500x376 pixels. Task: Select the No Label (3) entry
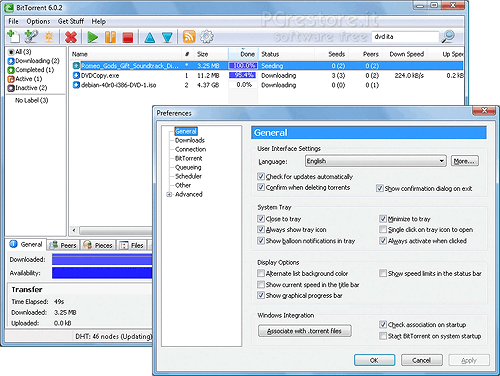31,100
